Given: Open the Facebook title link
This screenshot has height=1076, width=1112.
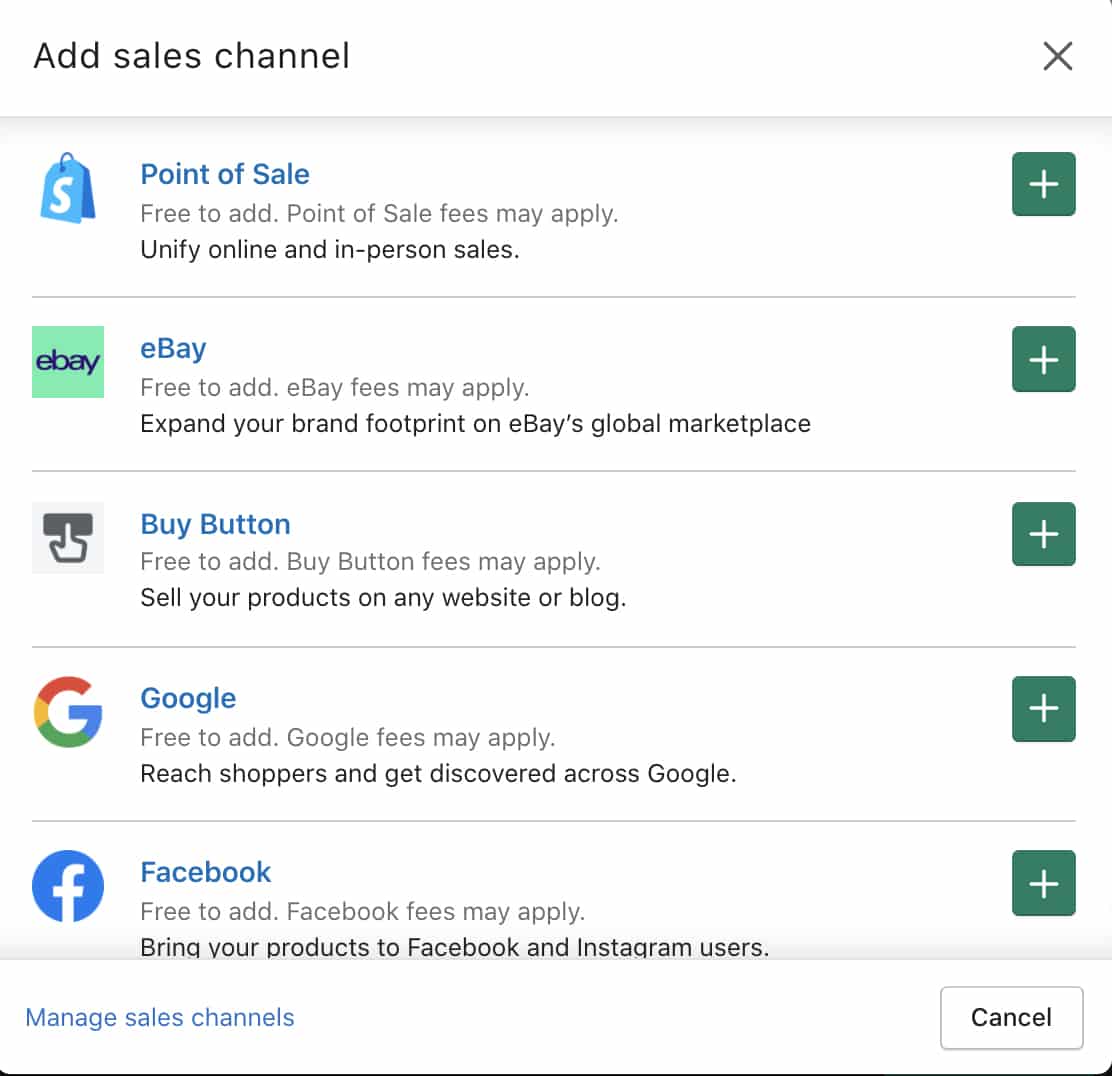Looking at the screenshot, I should point(206,872).
